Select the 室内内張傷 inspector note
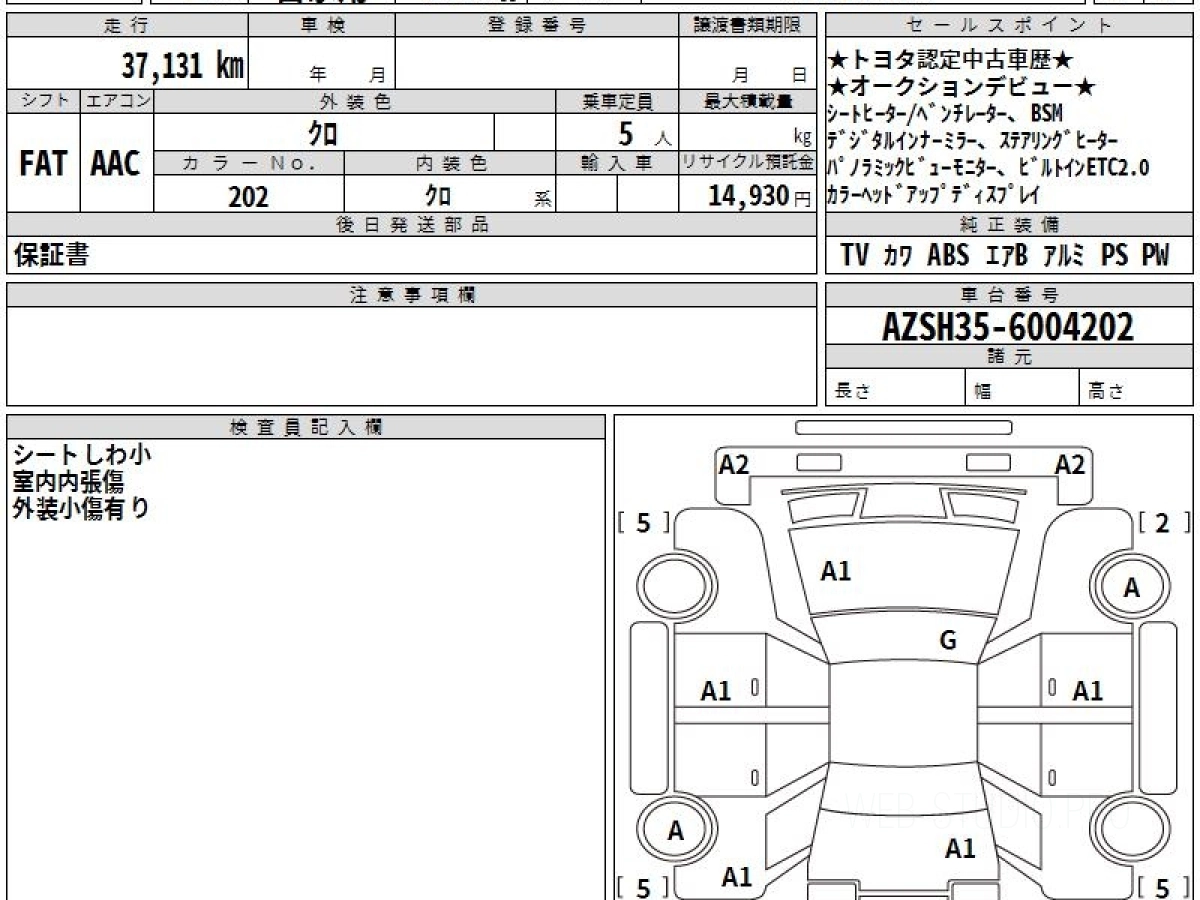 click(68, 482)
